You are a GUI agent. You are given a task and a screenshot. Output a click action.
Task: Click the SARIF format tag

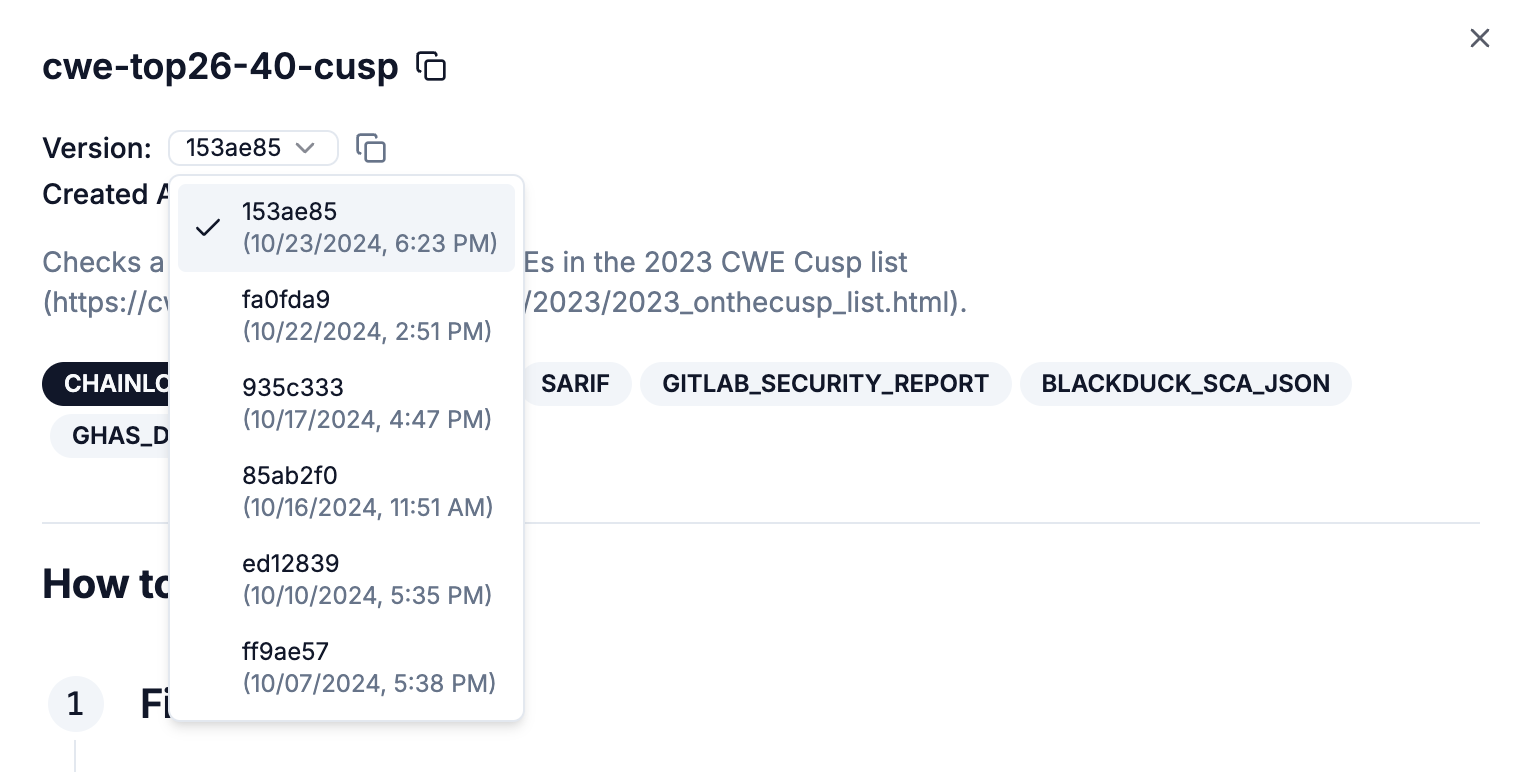(575, 384)
